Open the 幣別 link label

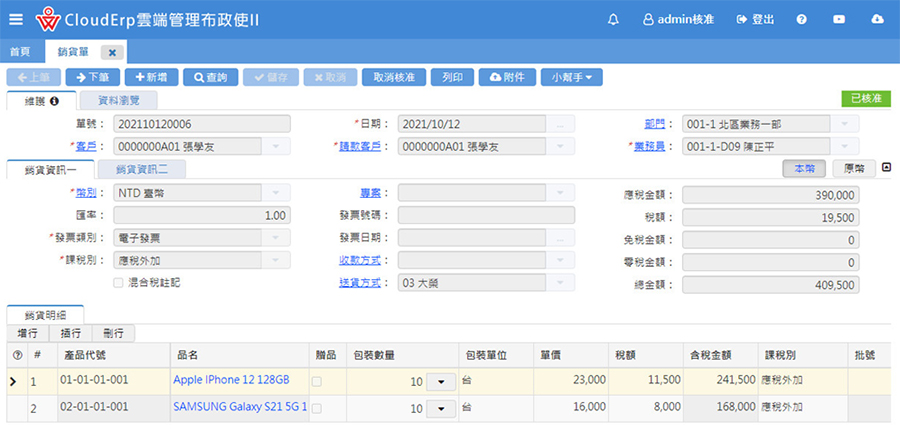pyautogui.click(x=86, y=193)
